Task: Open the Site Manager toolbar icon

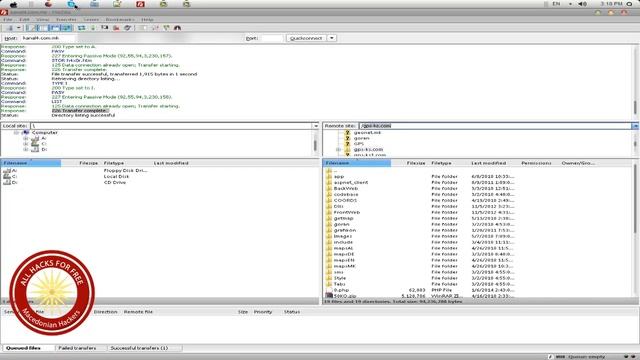Action: 10,28
